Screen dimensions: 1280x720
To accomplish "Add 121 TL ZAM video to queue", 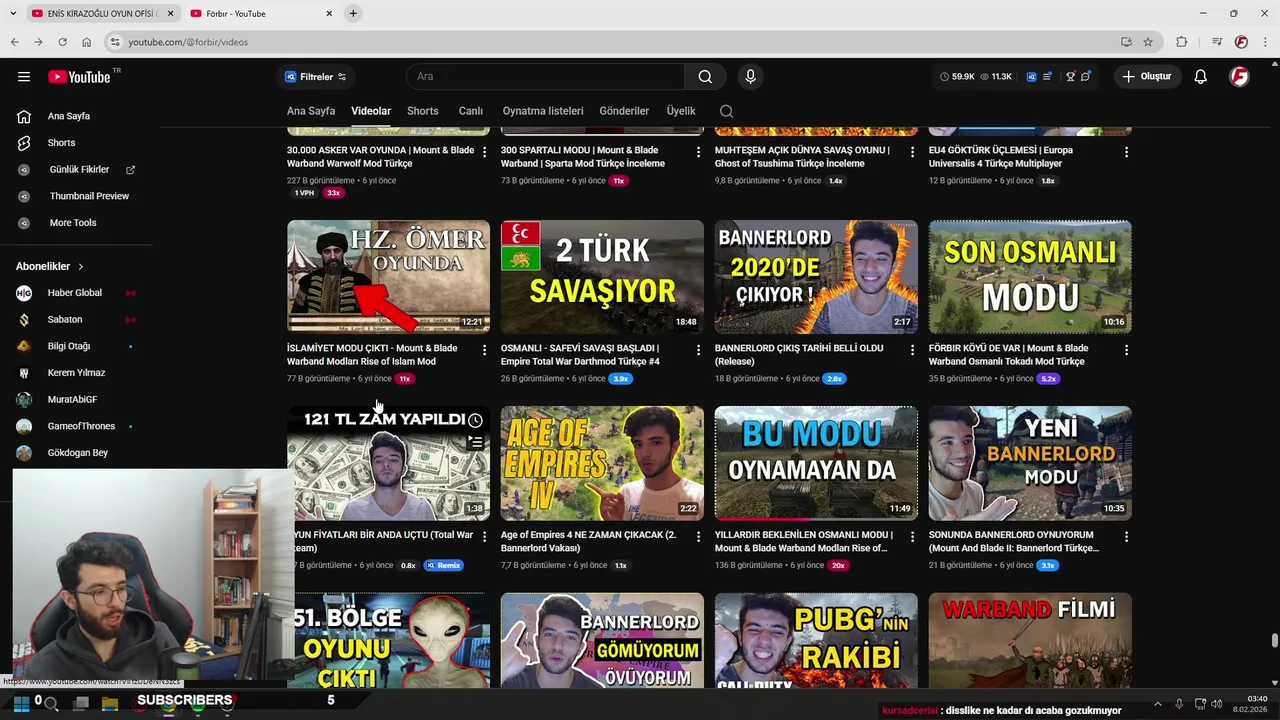I will coord(475,443).
